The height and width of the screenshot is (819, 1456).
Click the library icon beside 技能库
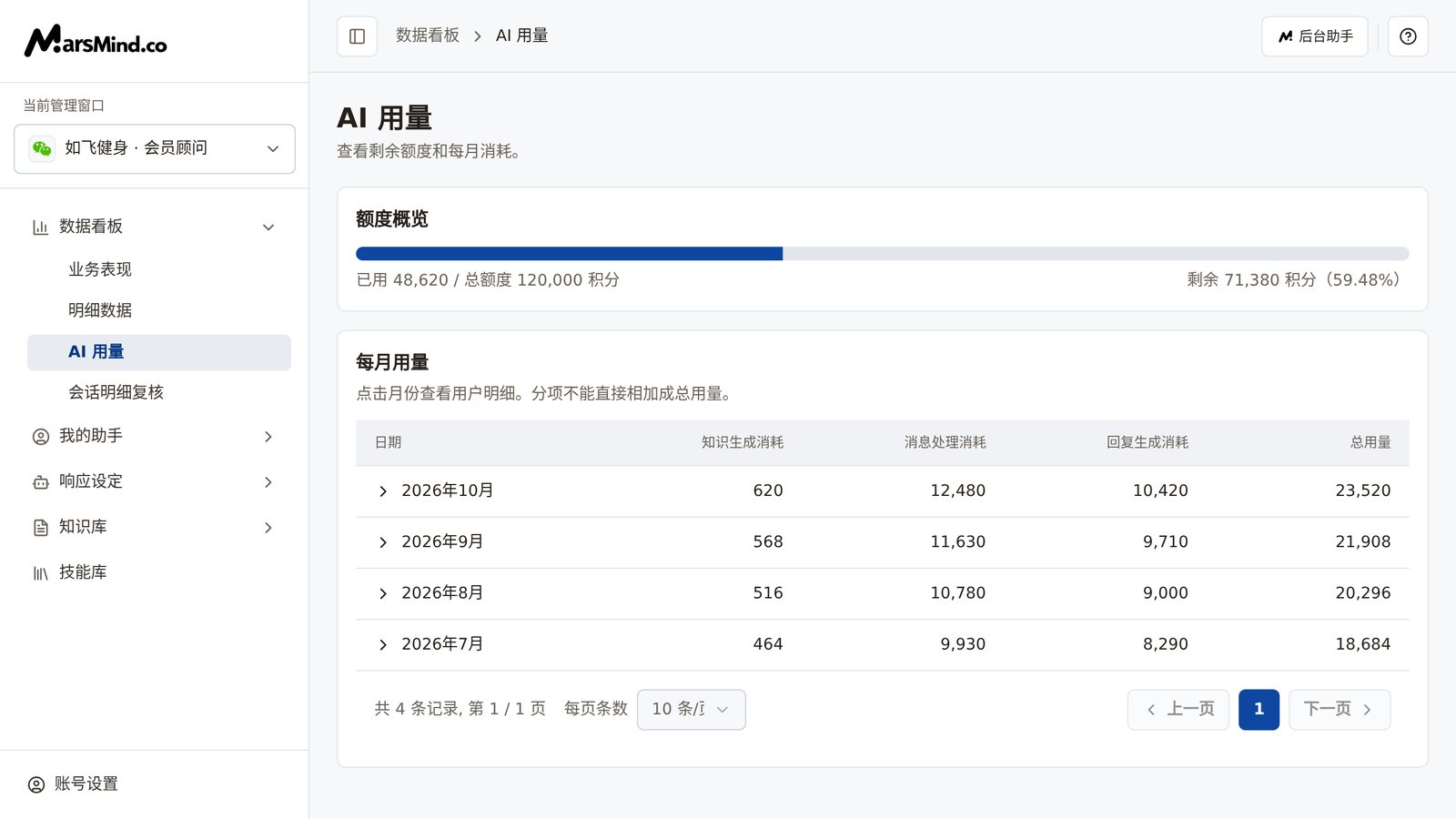(41, 573)
